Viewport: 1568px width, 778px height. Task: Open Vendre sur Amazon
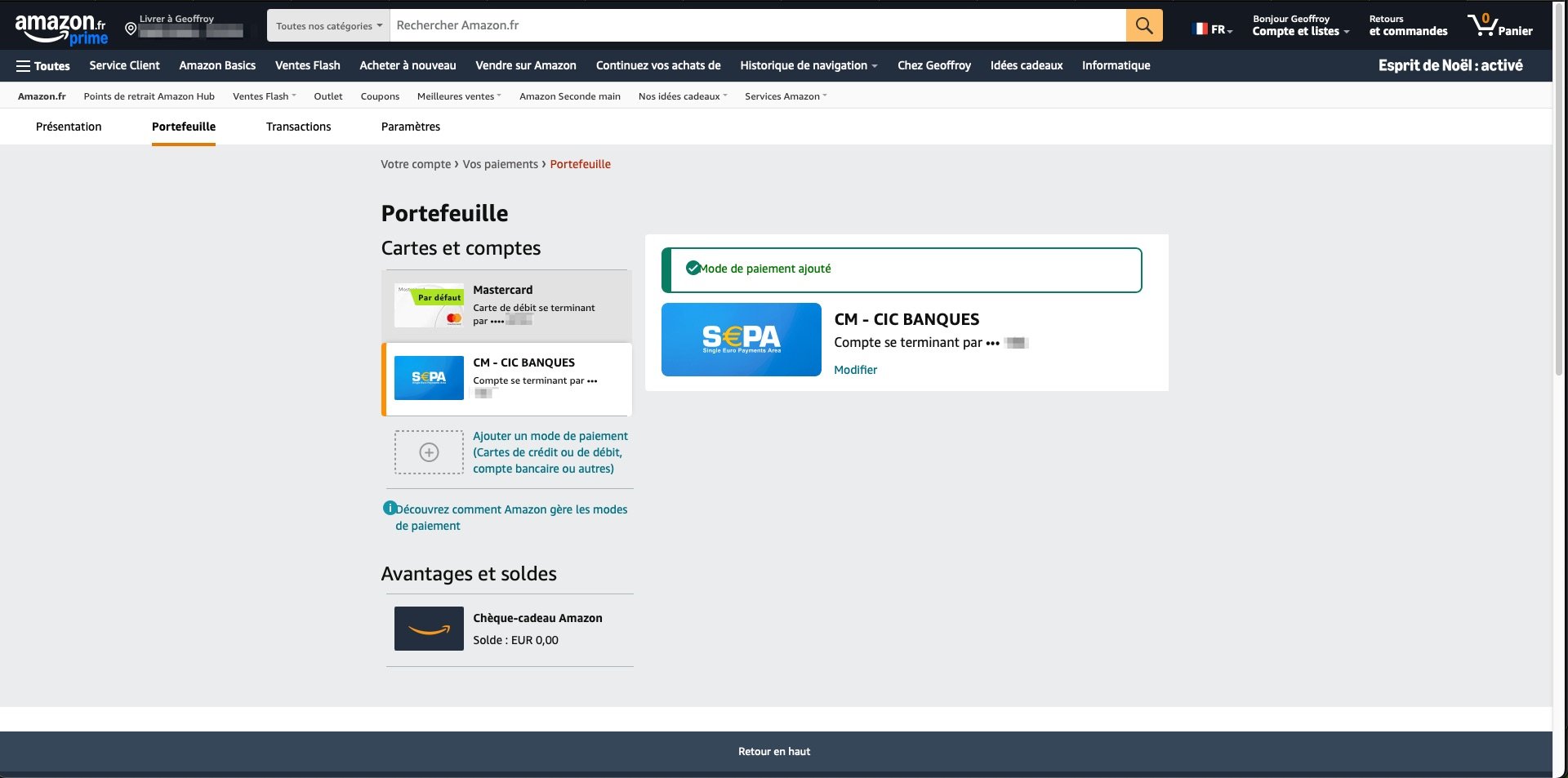[526, 65]
